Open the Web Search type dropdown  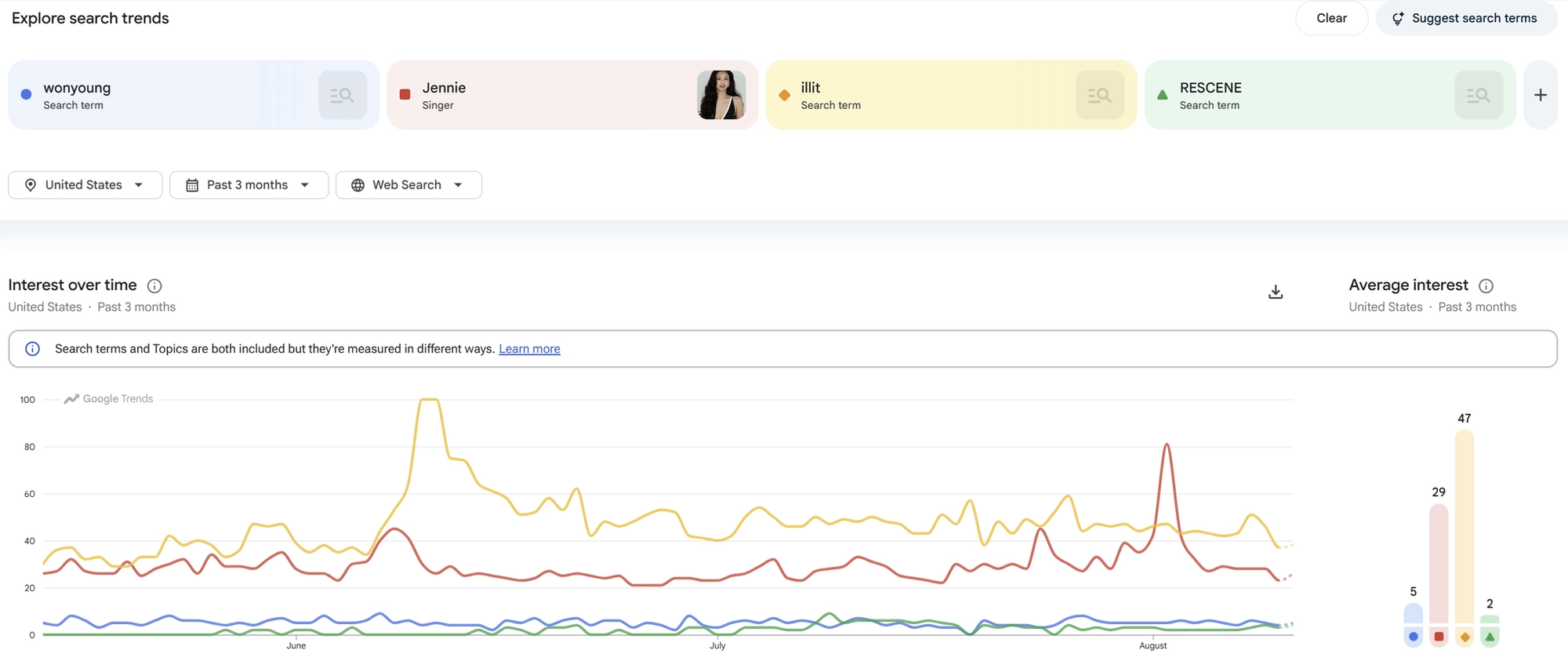click(x=408, y=185)
